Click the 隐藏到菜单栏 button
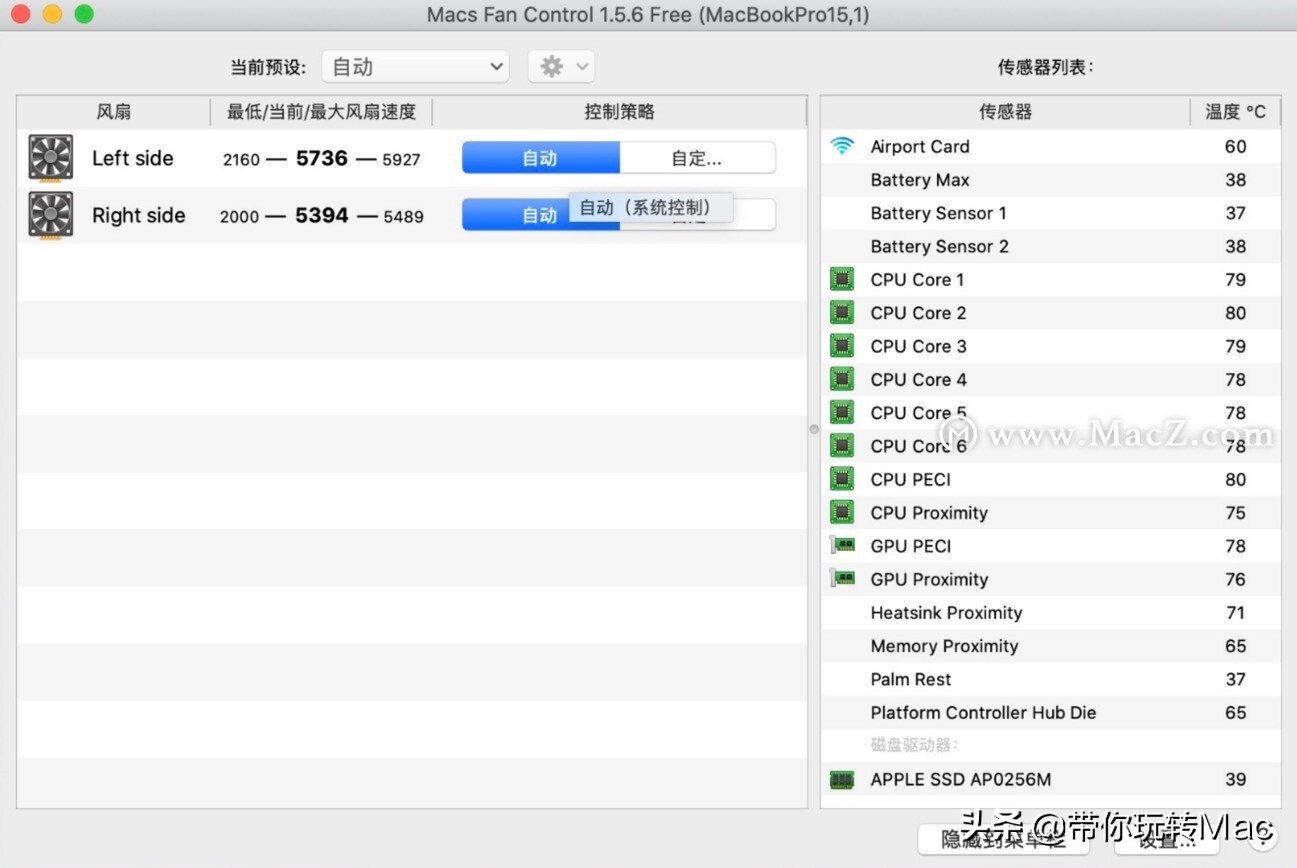The width and height of the screenshot is (1297, 868). pyautogui.click(x=1003, y=839)
